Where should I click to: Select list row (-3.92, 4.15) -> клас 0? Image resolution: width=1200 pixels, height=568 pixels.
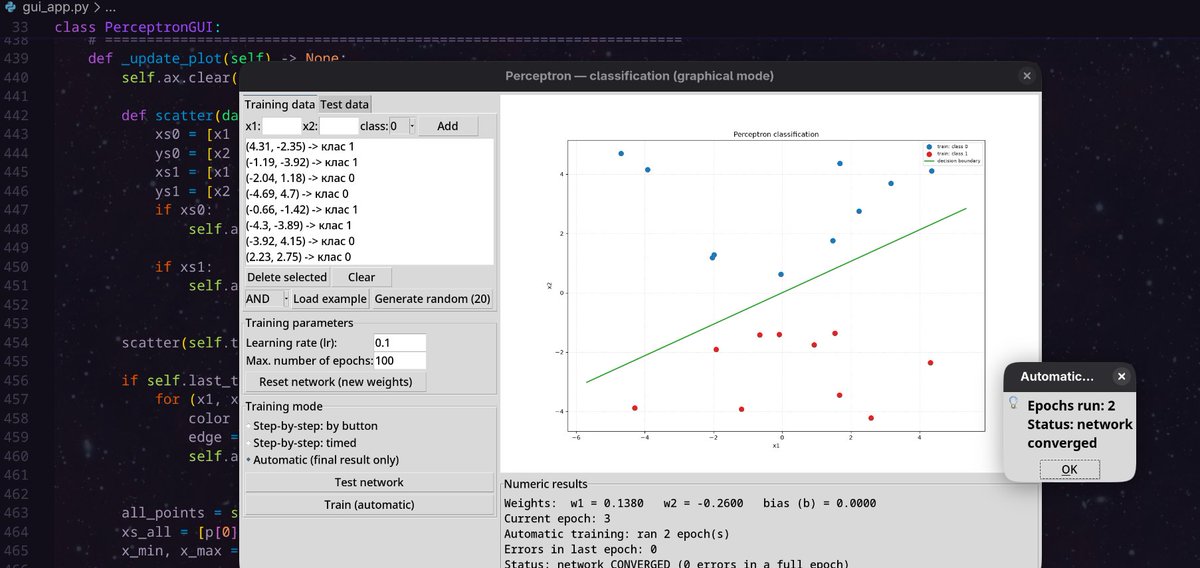point(369,241)
